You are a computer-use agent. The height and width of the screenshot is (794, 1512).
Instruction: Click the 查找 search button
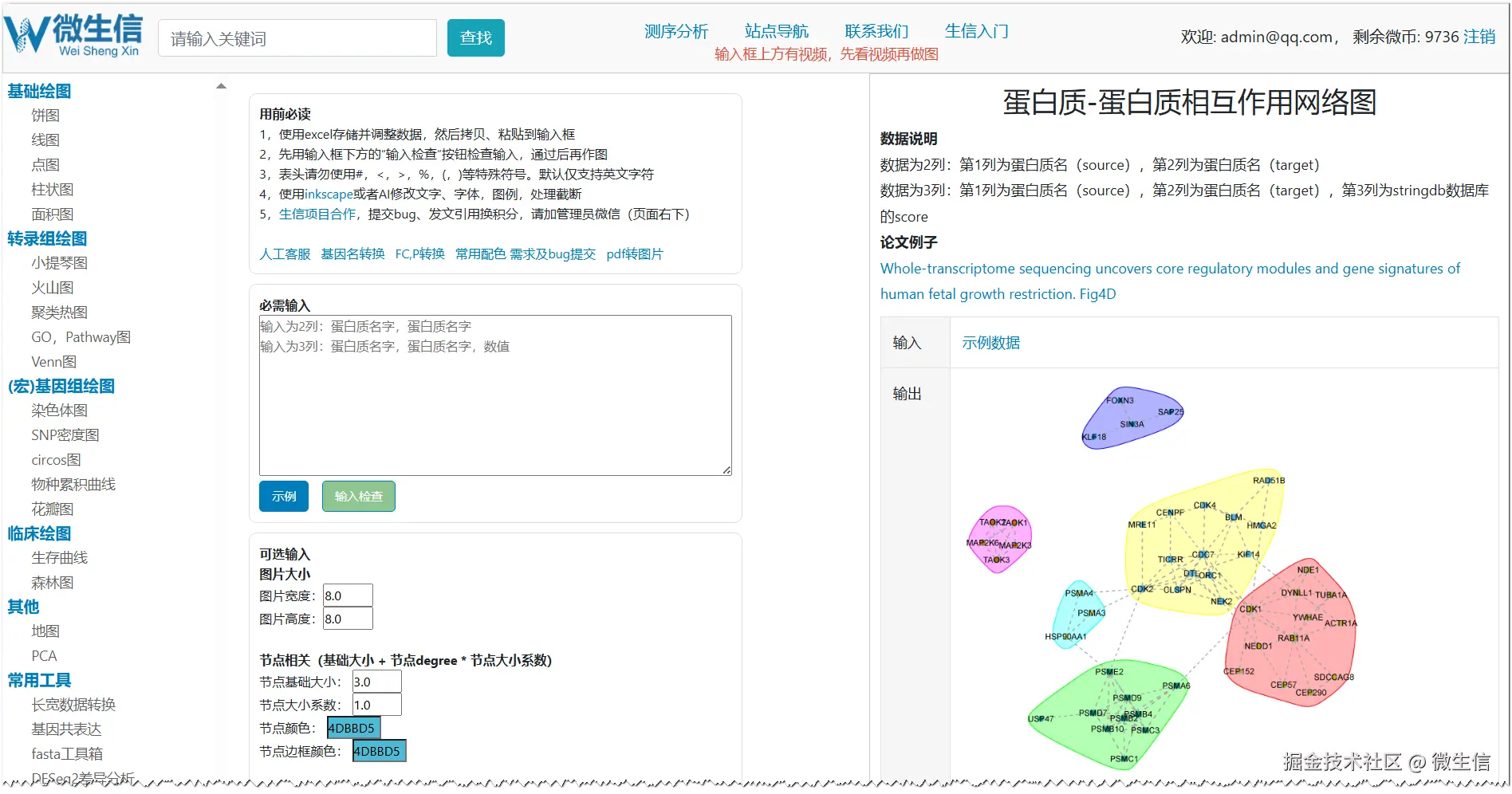pos(476,38)
